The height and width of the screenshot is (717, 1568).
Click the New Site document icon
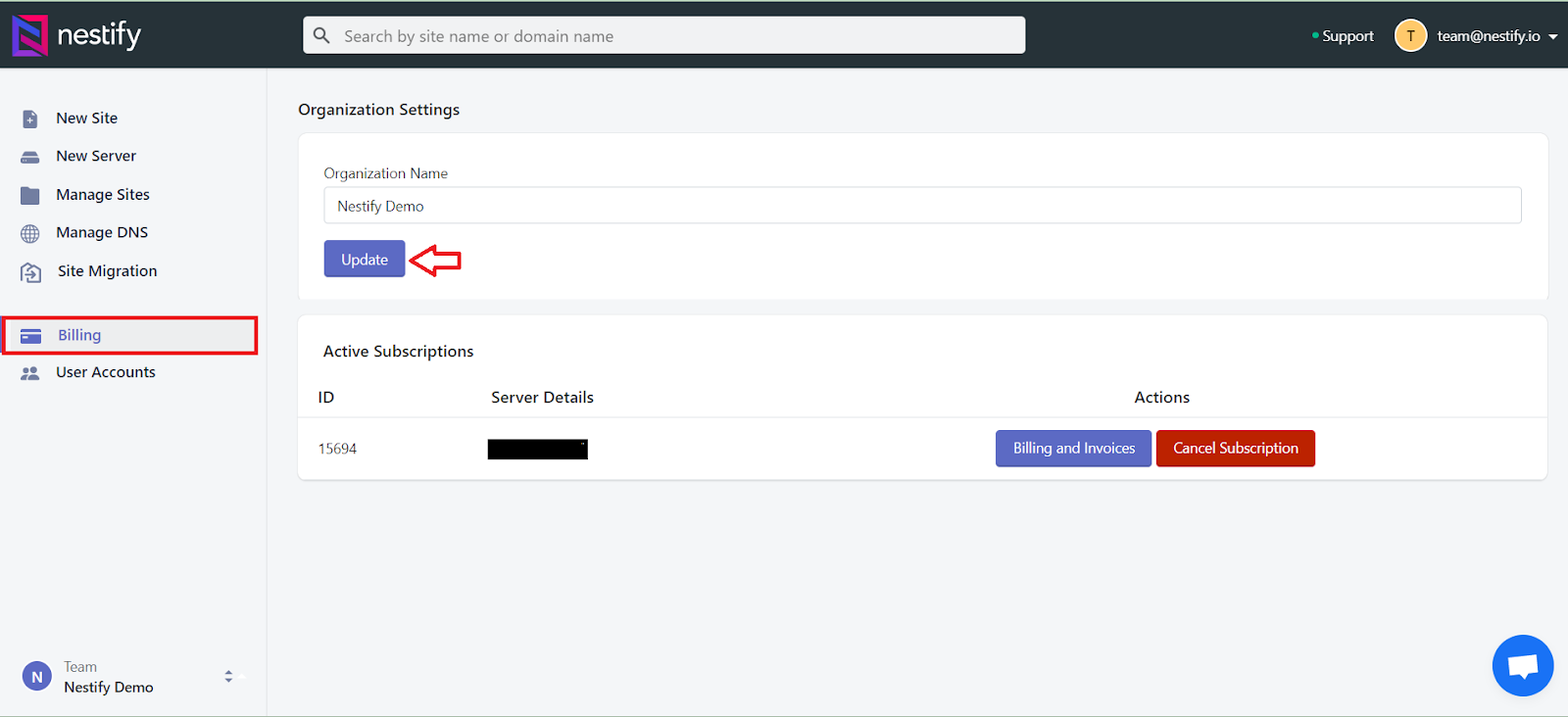(30, 119)
